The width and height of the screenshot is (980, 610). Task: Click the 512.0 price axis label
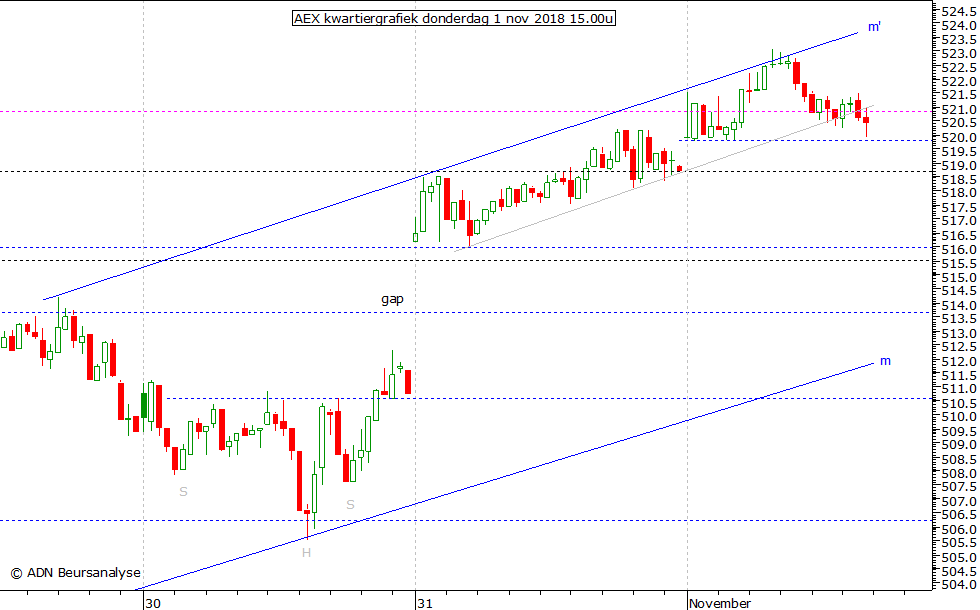959,361
